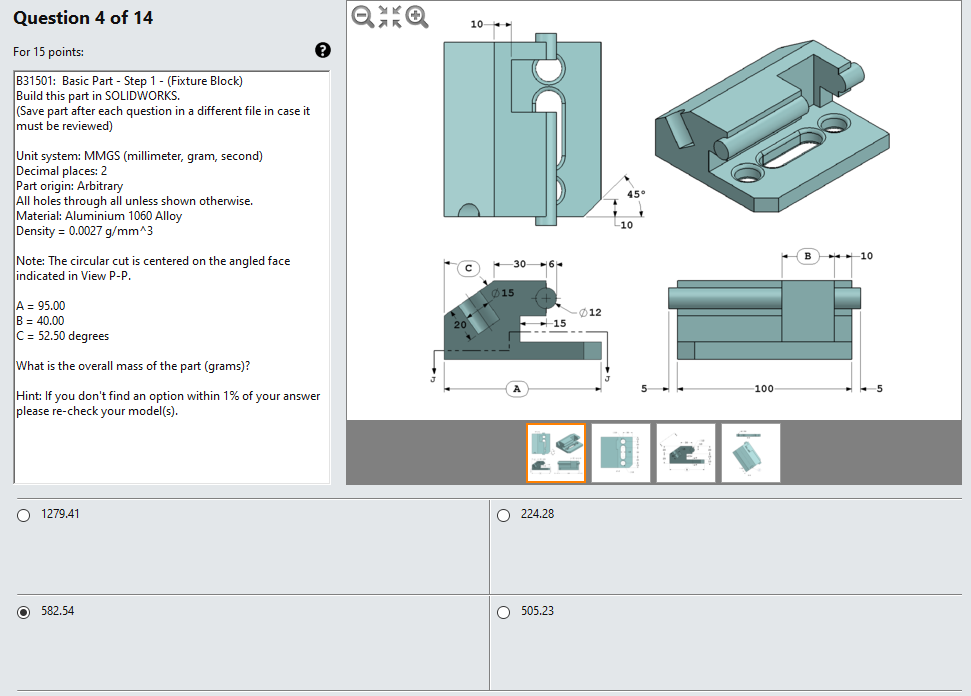Open the black help question-mark icon

pos(322,50)
